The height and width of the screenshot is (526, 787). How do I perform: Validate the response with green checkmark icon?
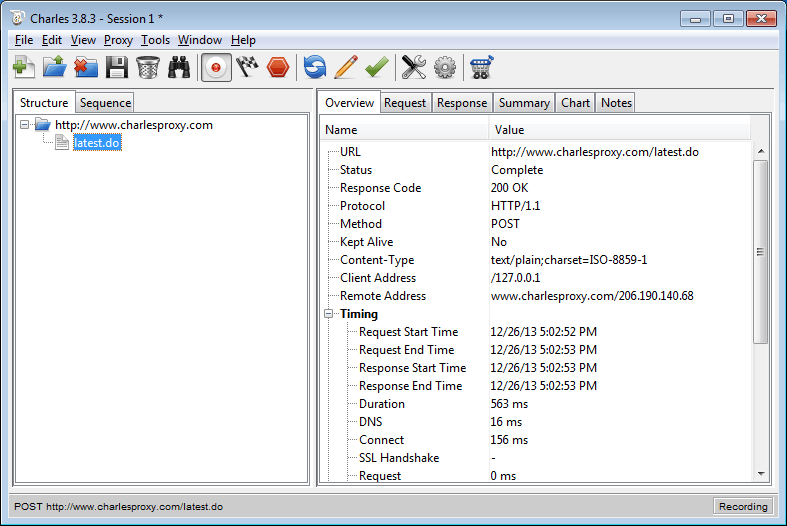(376, 67)
